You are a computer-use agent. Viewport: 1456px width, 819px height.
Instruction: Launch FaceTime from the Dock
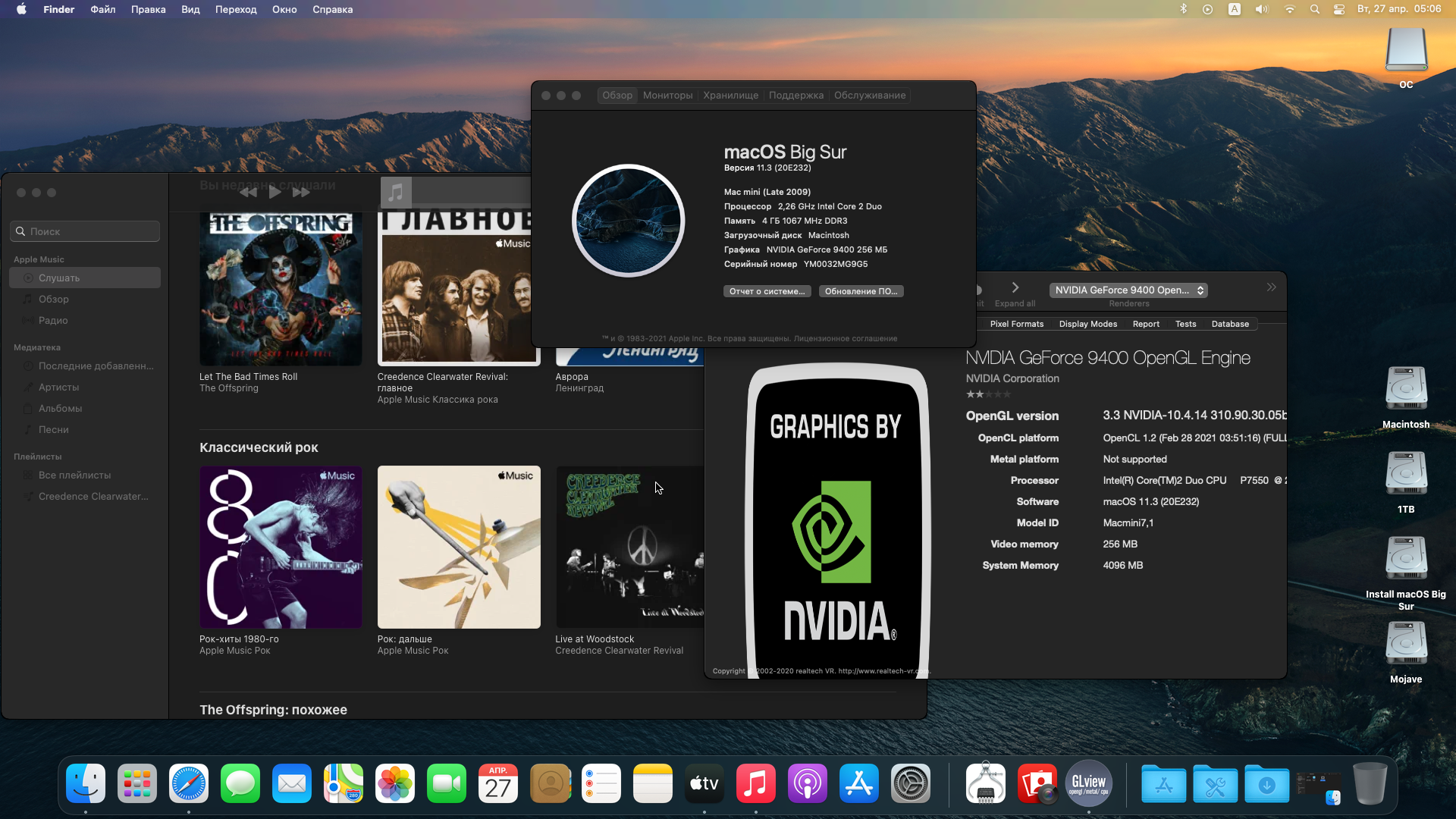[447, 783]
